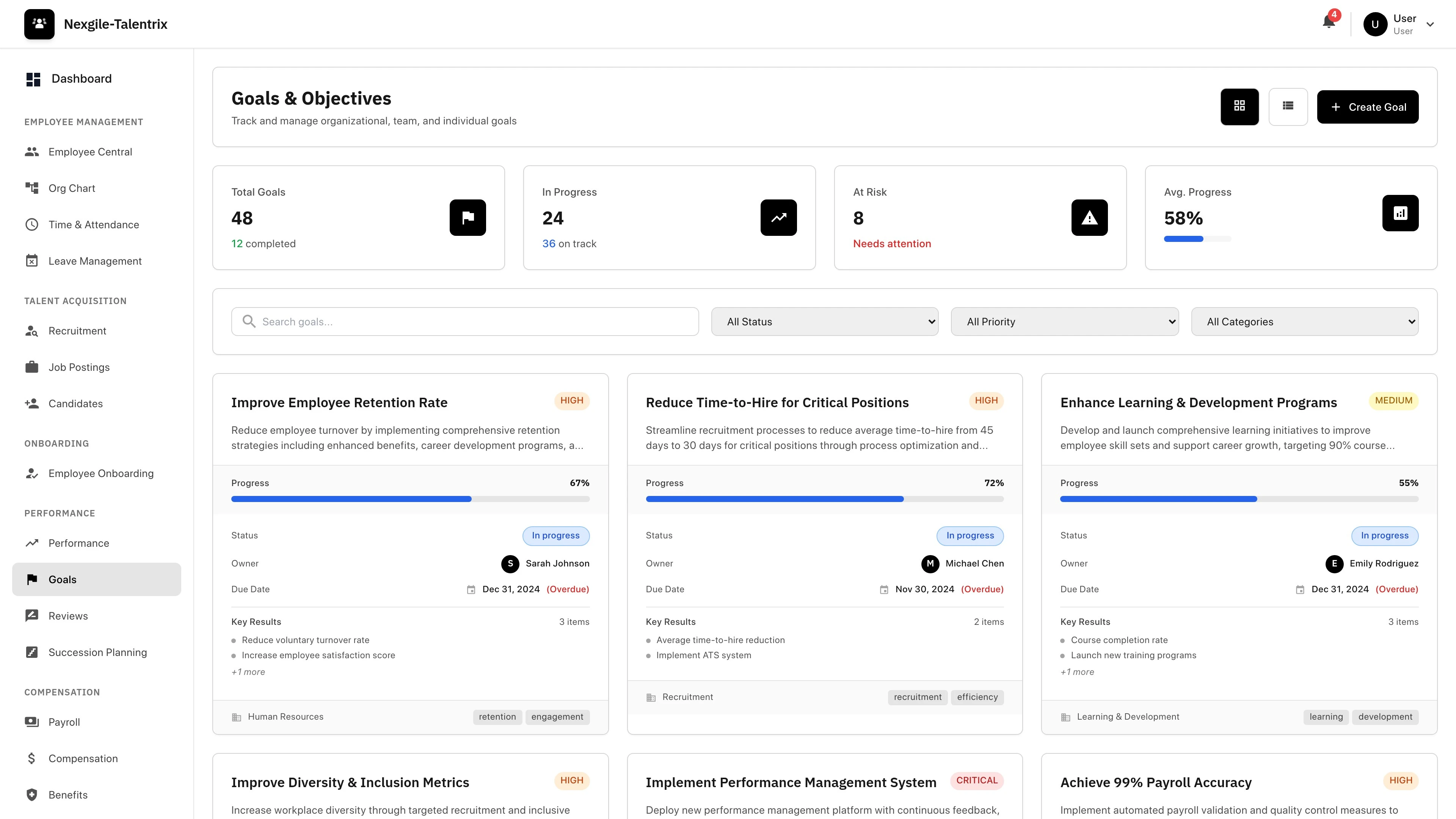Select the Recruitment icon under Talent Acquisition
1456x819 pixels.
tap(31, 331)
